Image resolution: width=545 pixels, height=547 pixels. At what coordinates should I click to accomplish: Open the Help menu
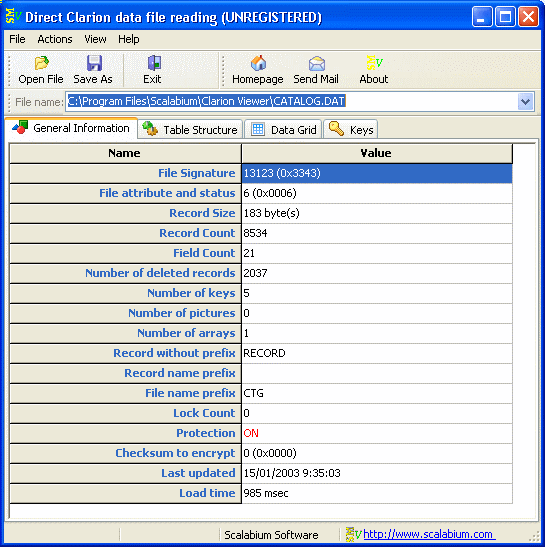coord(128,39)
